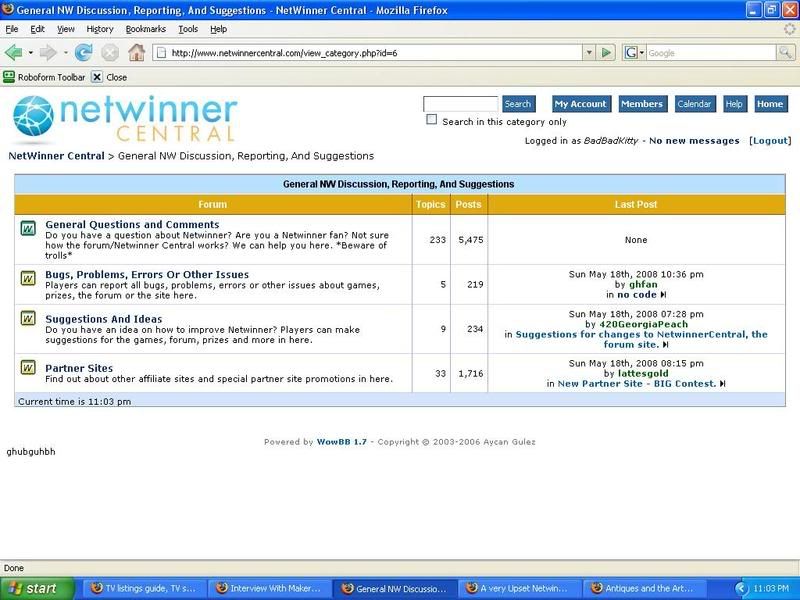Image resolution: width=800 pixels, height=600 pixels.
Task: Close the Roboform toolbar with X icon
Action: coord(96,77)
